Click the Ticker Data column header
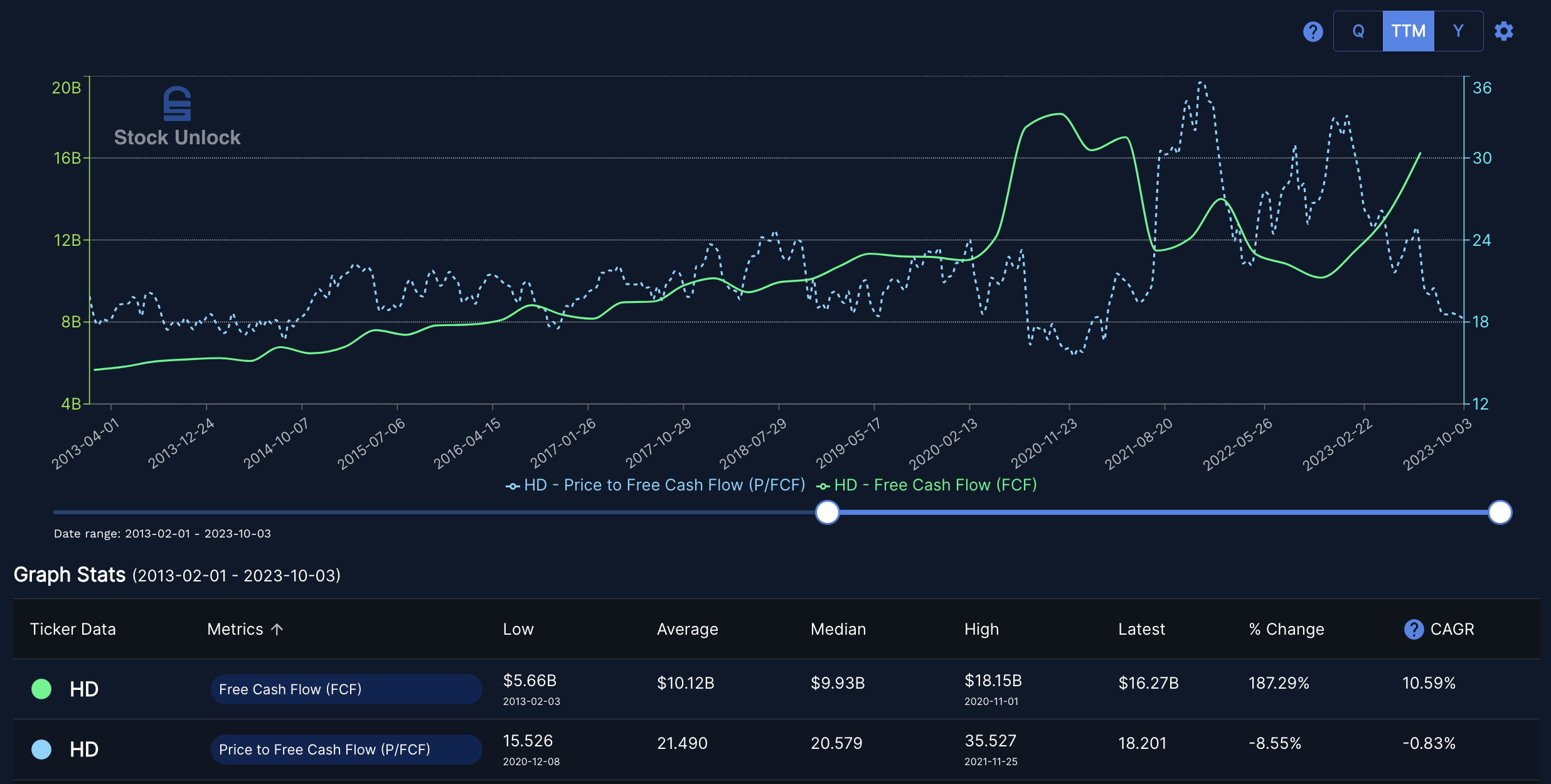1551x784 pixels. point(73,629)
